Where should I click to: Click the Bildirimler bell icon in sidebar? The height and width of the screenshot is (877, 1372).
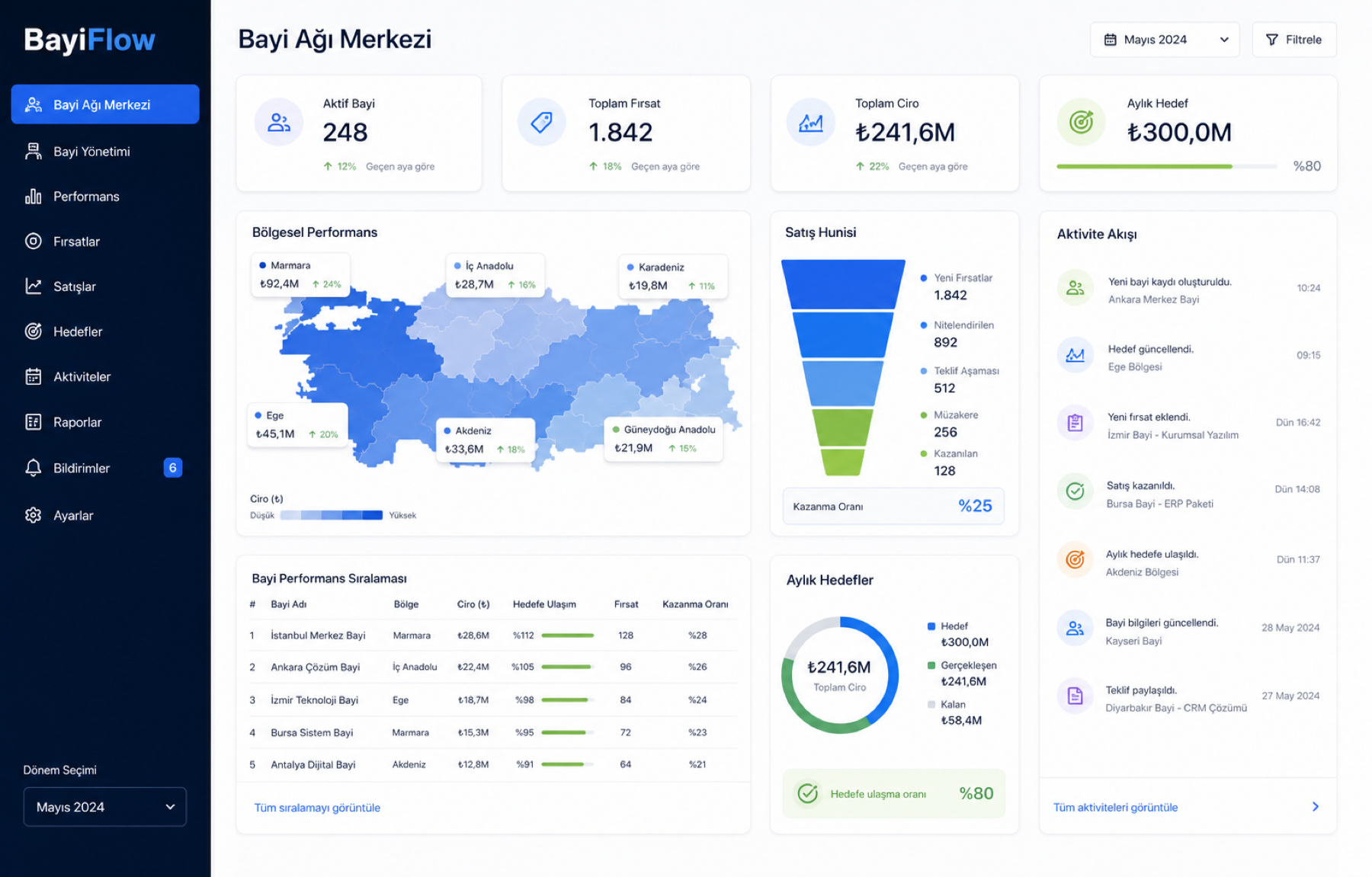[x=34, y=468]
